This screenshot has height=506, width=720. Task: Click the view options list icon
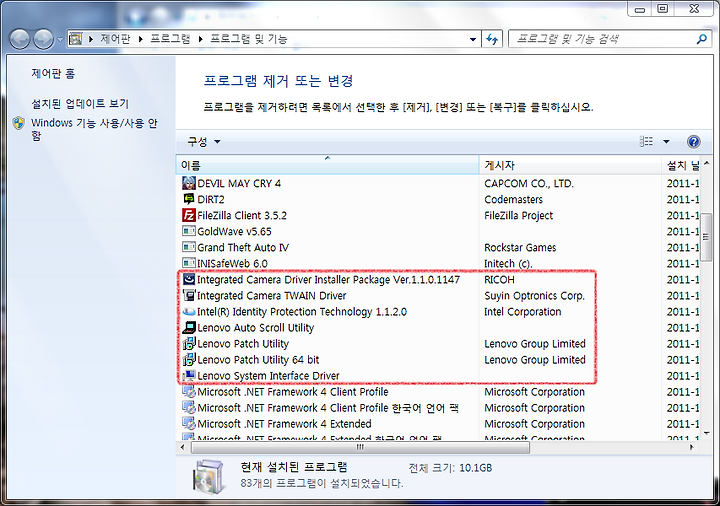tap(647, 141)
